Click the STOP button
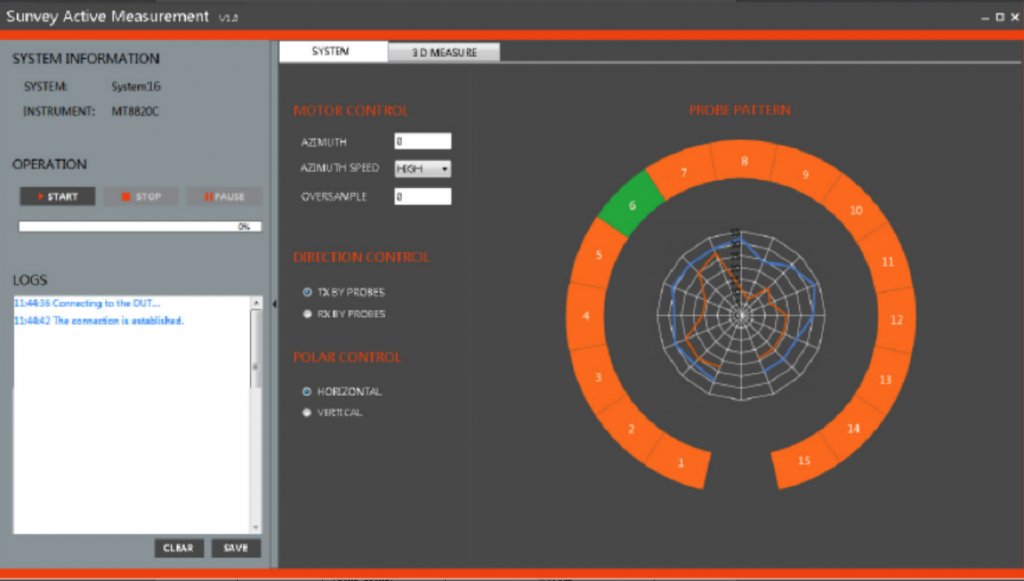 [x=141, y=196]
